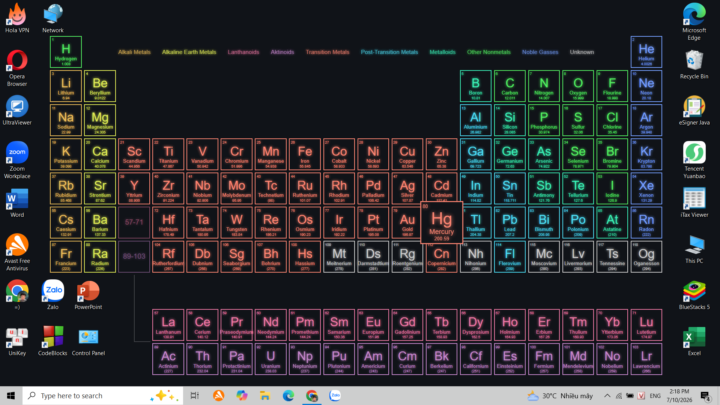Select the Recycle Bin icon

pyautogui.click(x=694, y=64)
